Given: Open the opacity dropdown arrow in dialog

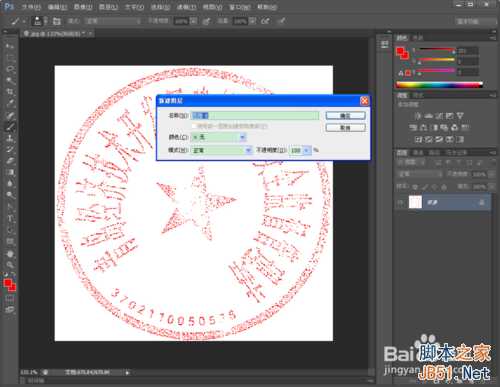Looking at the screenshot, I should 307,150.
